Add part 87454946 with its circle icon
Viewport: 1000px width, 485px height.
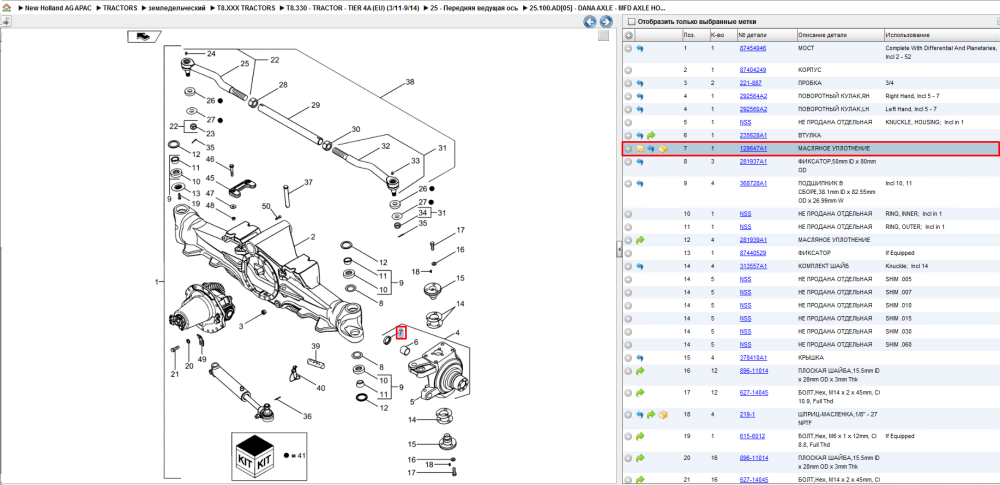[628, 48]
